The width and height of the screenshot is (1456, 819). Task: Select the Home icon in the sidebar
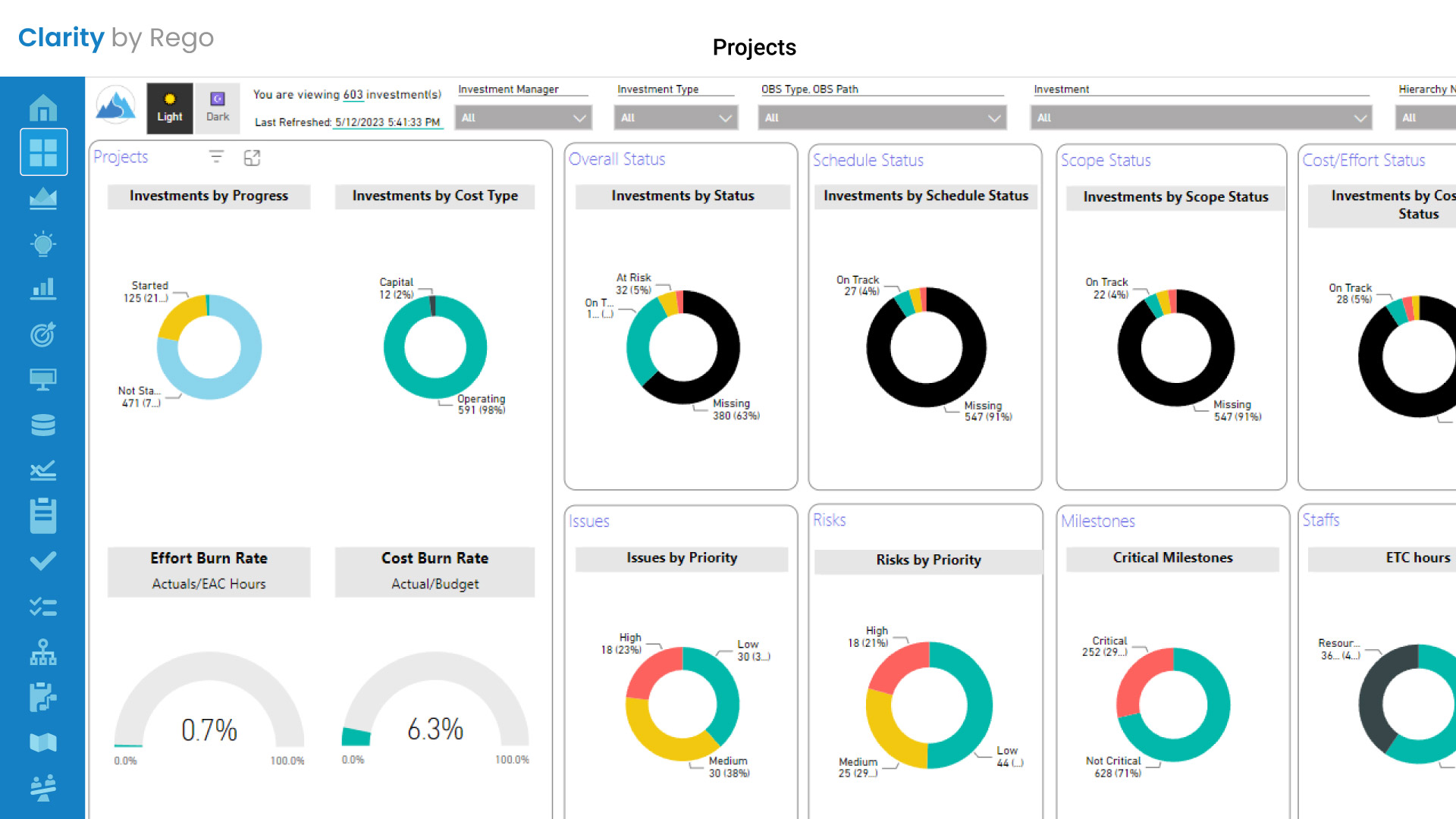pos(43,108)
